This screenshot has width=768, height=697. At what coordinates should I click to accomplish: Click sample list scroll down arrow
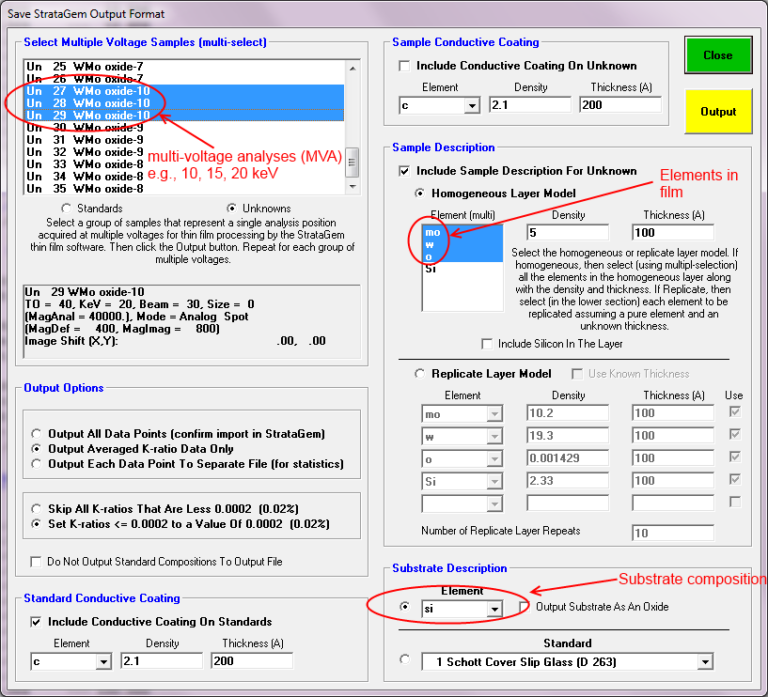pos(353,187)
